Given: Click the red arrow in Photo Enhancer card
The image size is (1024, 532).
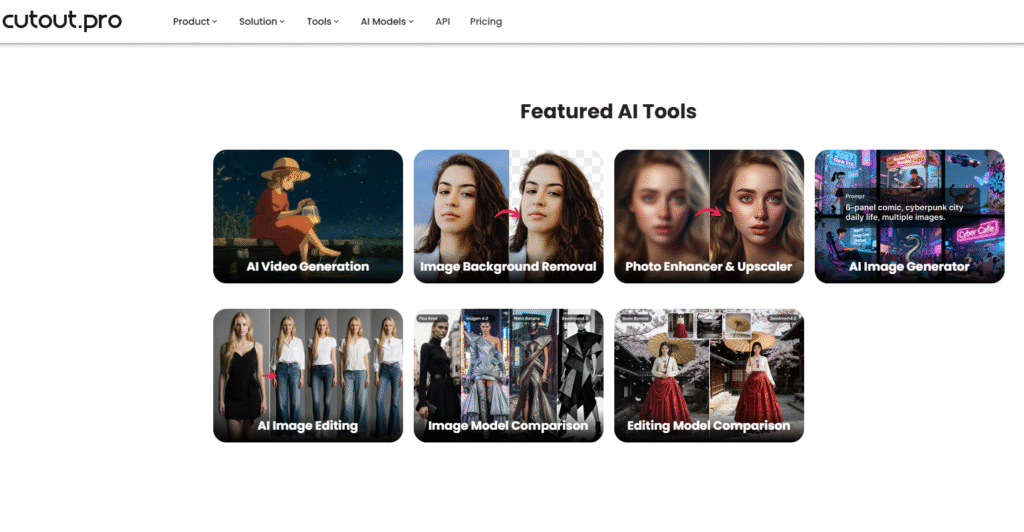Looking at the screenshot, I should click(710, 213).
